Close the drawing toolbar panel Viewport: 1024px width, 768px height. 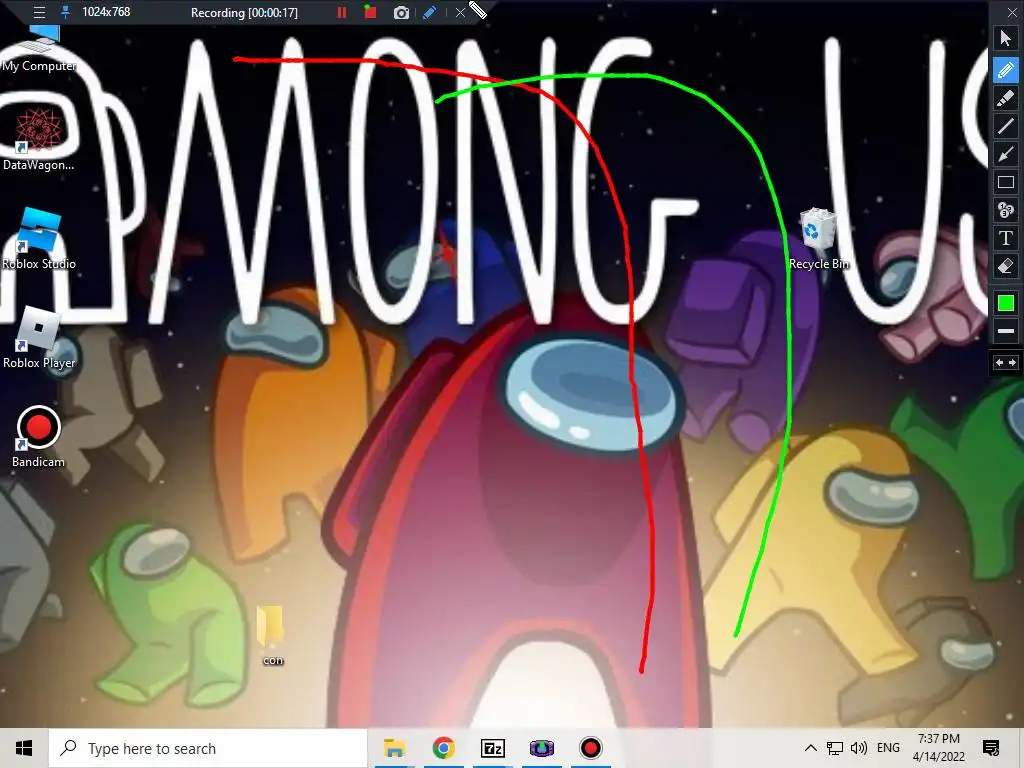[1012, 12]
